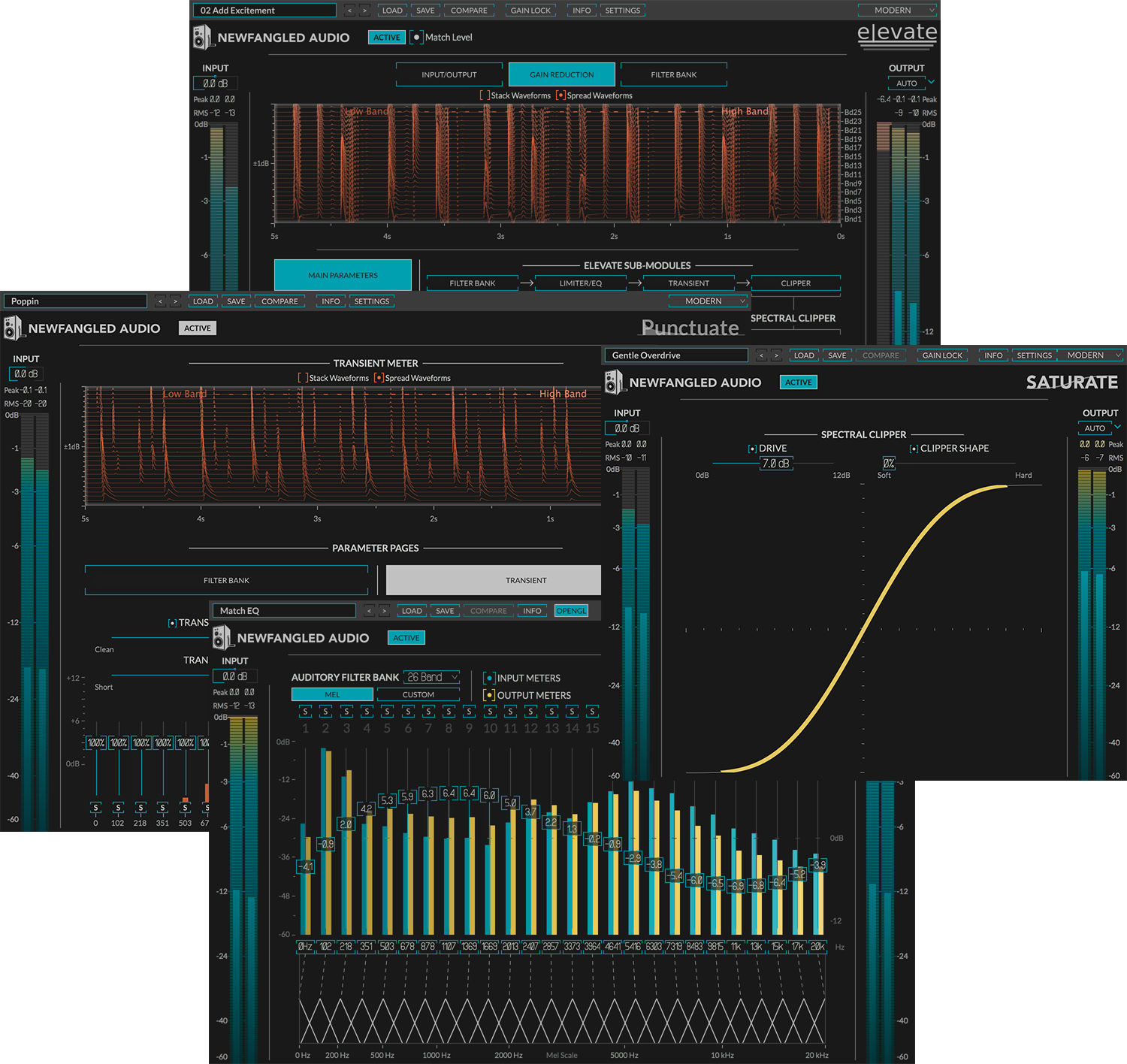Switch to the INPUT/OUTPUT tab in Elevate
The image size is (1127, 1064).
(449, 74)
